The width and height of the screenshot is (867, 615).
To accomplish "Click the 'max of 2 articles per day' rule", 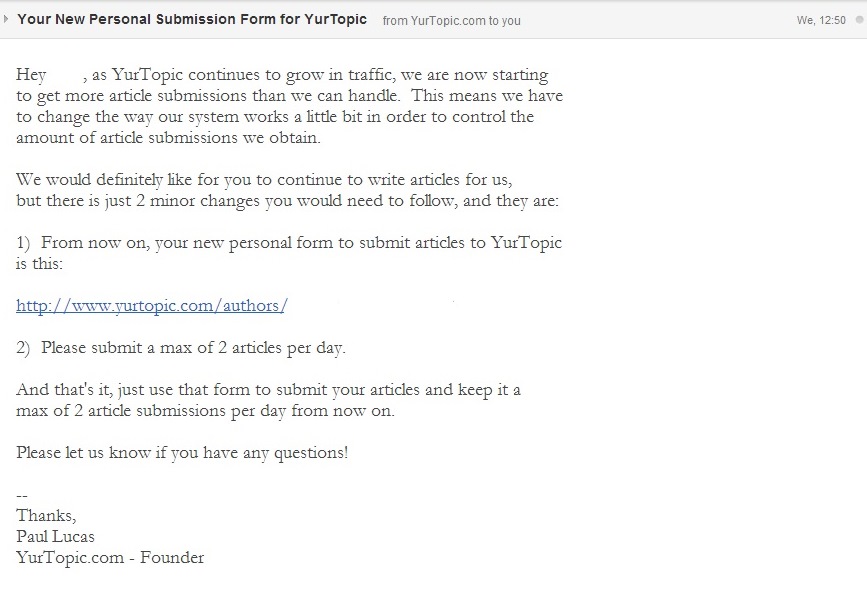I will 181,348.
